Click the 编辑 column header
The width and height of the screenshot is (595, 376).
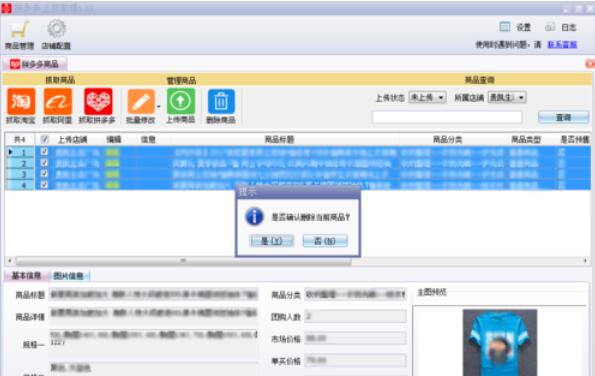point(113,140)
